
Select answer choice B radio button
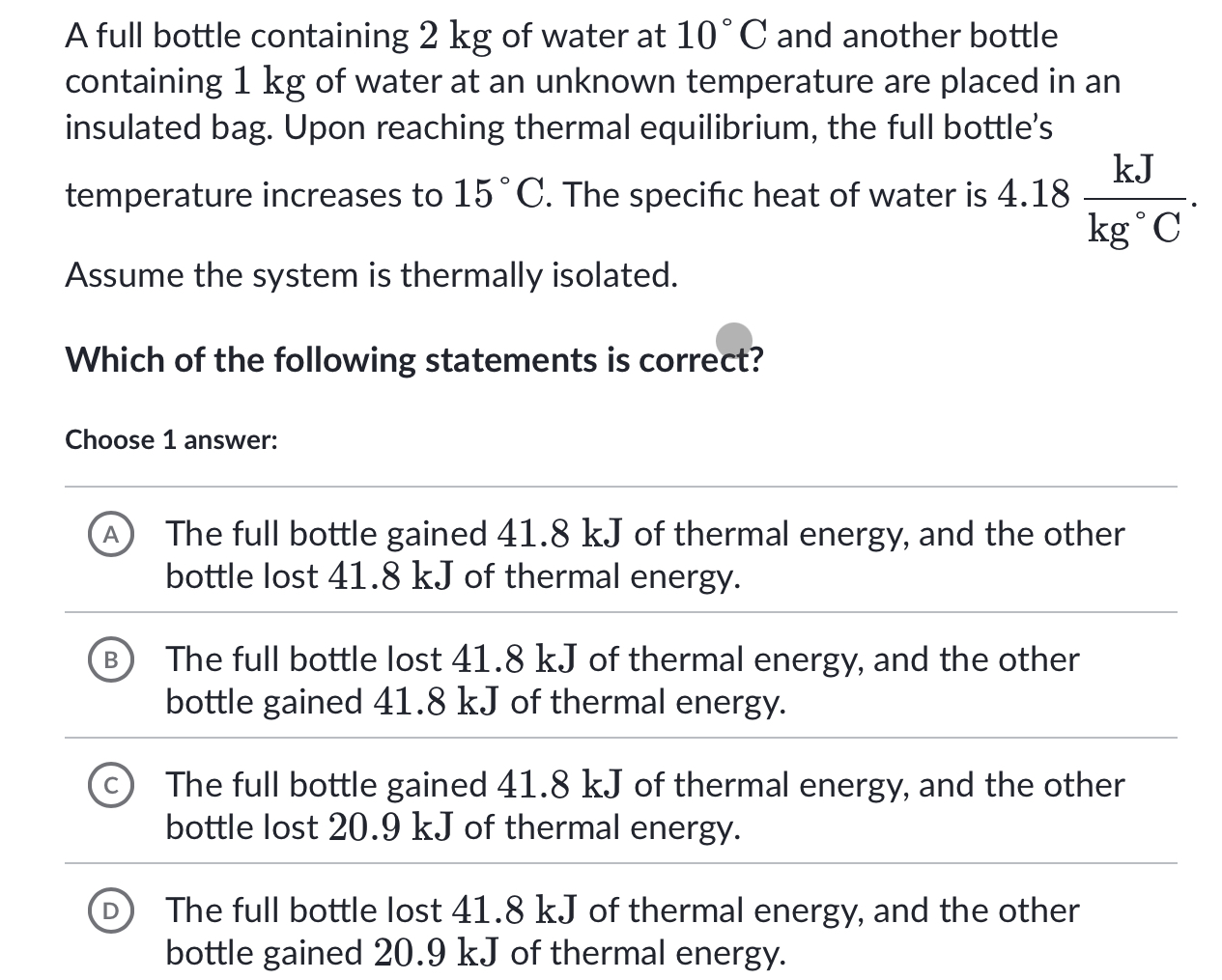pyautogui.click(x=109, y=659)
